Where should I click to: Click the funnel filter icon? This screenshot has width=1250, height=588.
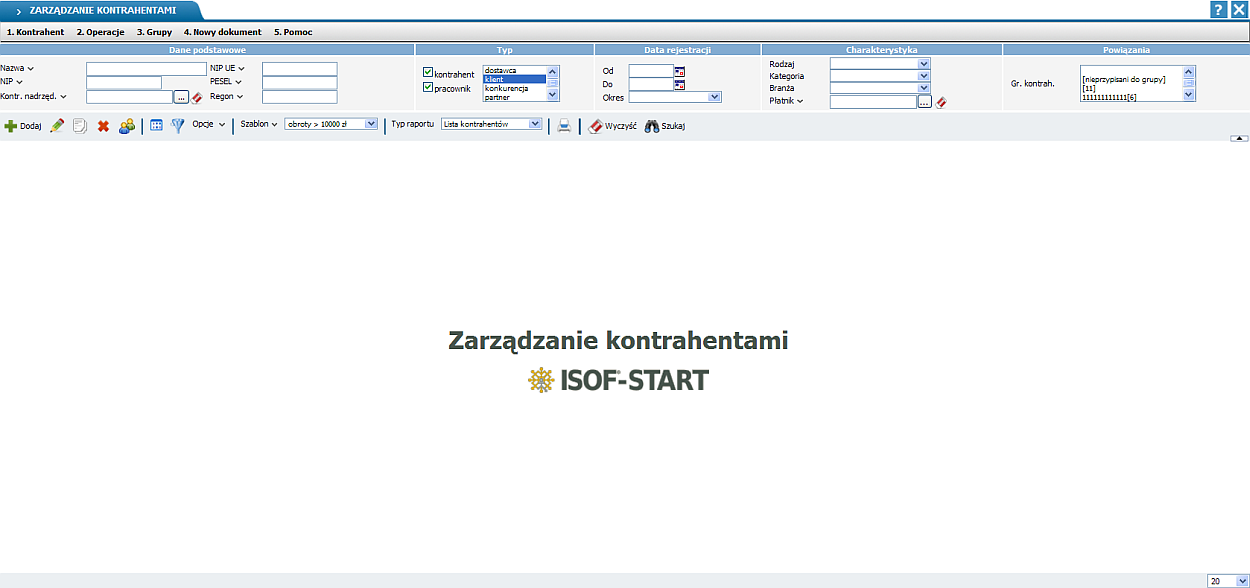tap(178, 126)
